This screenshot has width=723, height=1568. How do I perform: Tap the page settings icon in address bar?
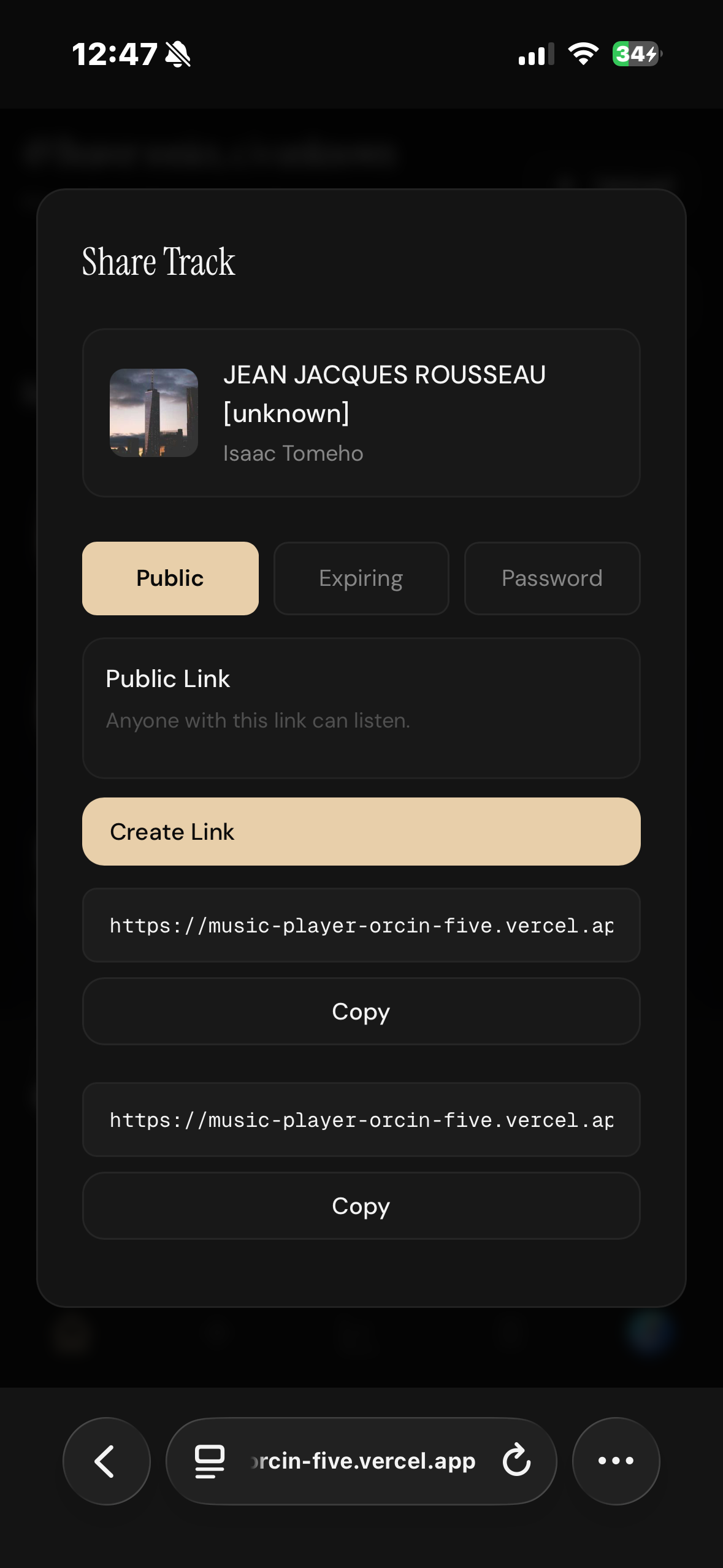210,1461
